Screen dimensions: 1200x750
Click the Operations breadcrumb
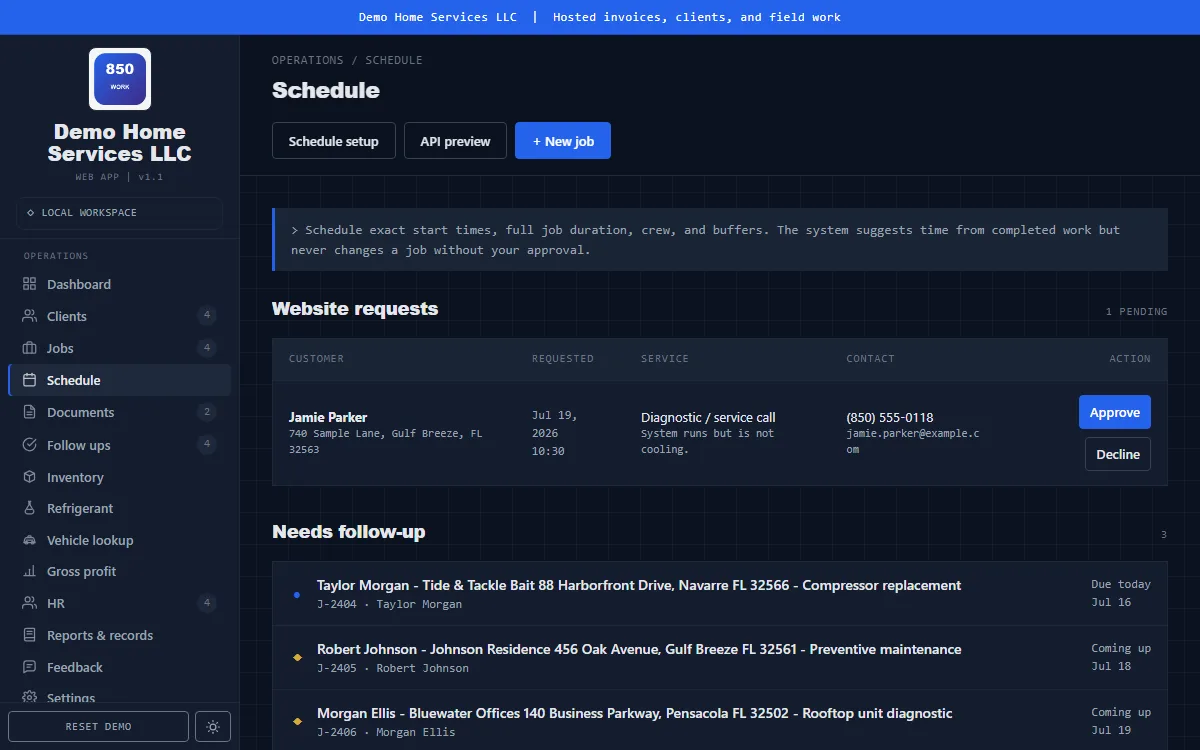pos(307,60)
